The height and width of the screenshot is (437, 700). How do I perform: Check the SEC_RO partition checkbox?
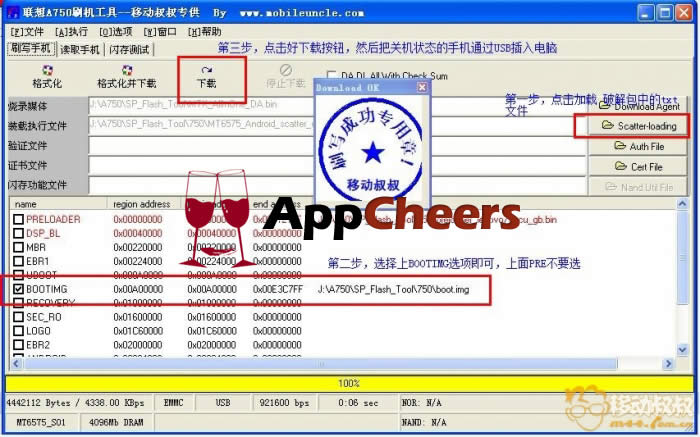click(x=18, y=317)
